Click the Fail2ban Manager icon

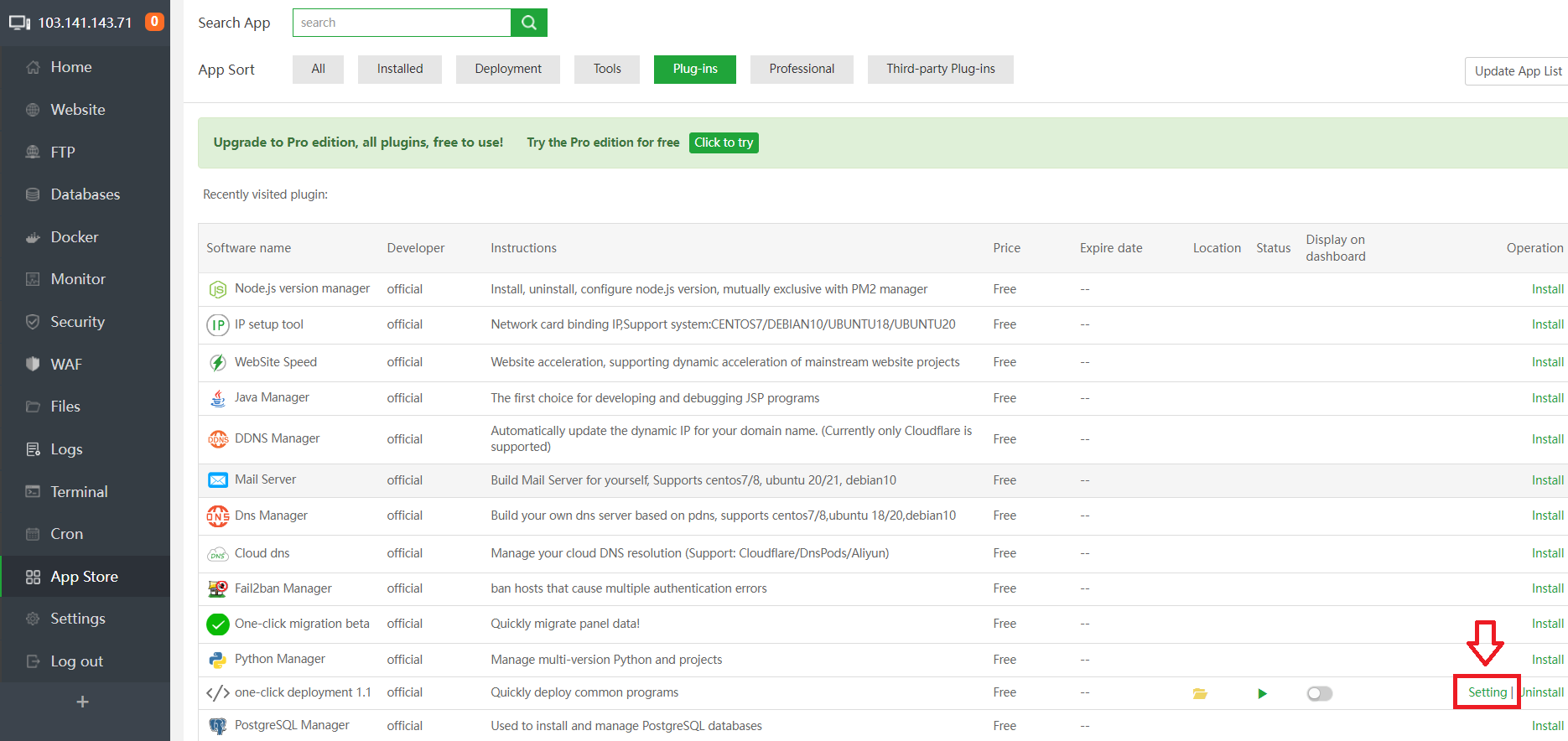point(218,588)
